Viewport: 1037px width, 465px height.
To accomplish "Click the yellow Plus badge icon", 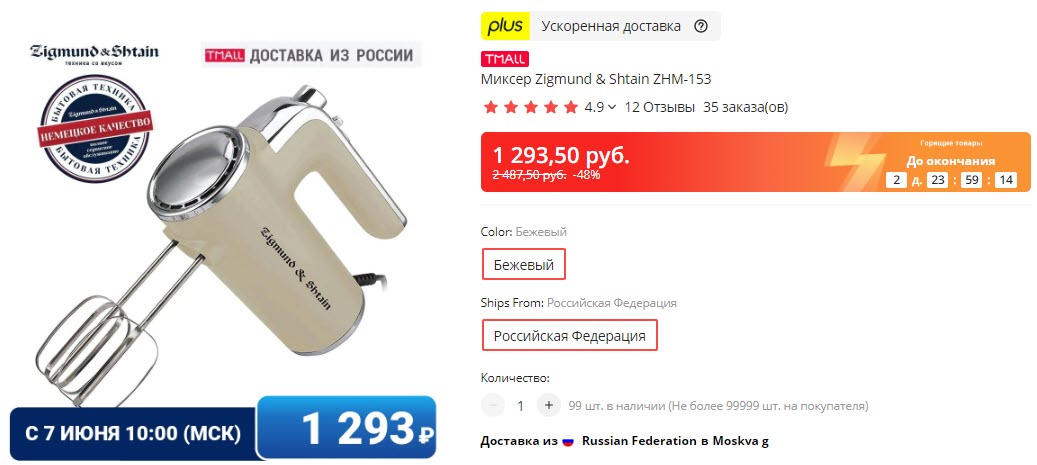I will pos(505,26).
